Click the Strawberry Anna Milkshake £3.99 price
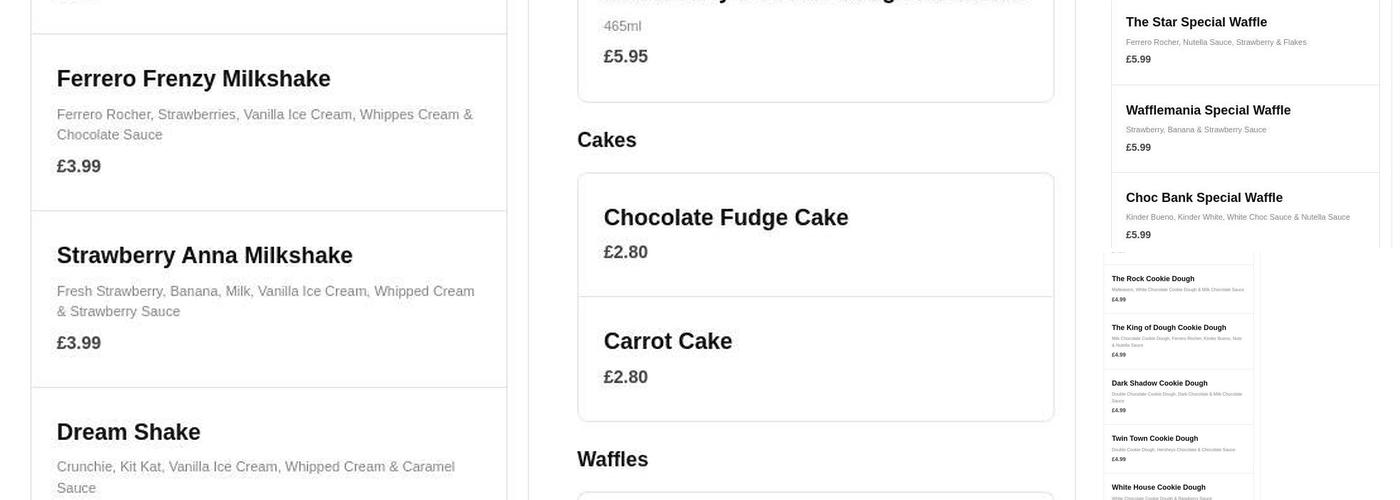The width and height of the screenshot is (1400, 500). coord(78,343)
